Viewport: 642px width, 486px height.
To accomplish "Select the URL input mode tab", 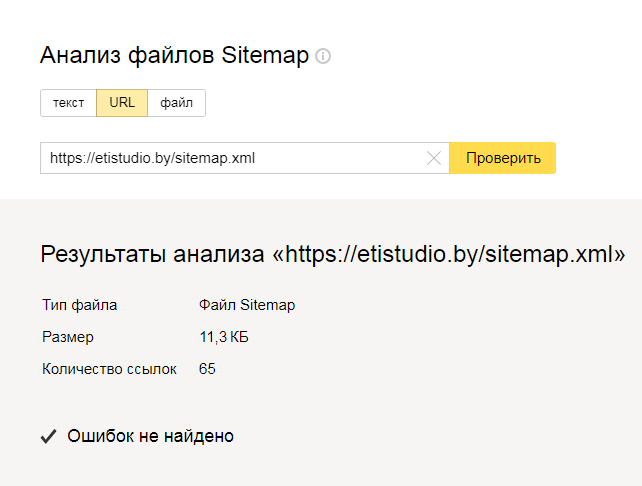I will [122, 103].
